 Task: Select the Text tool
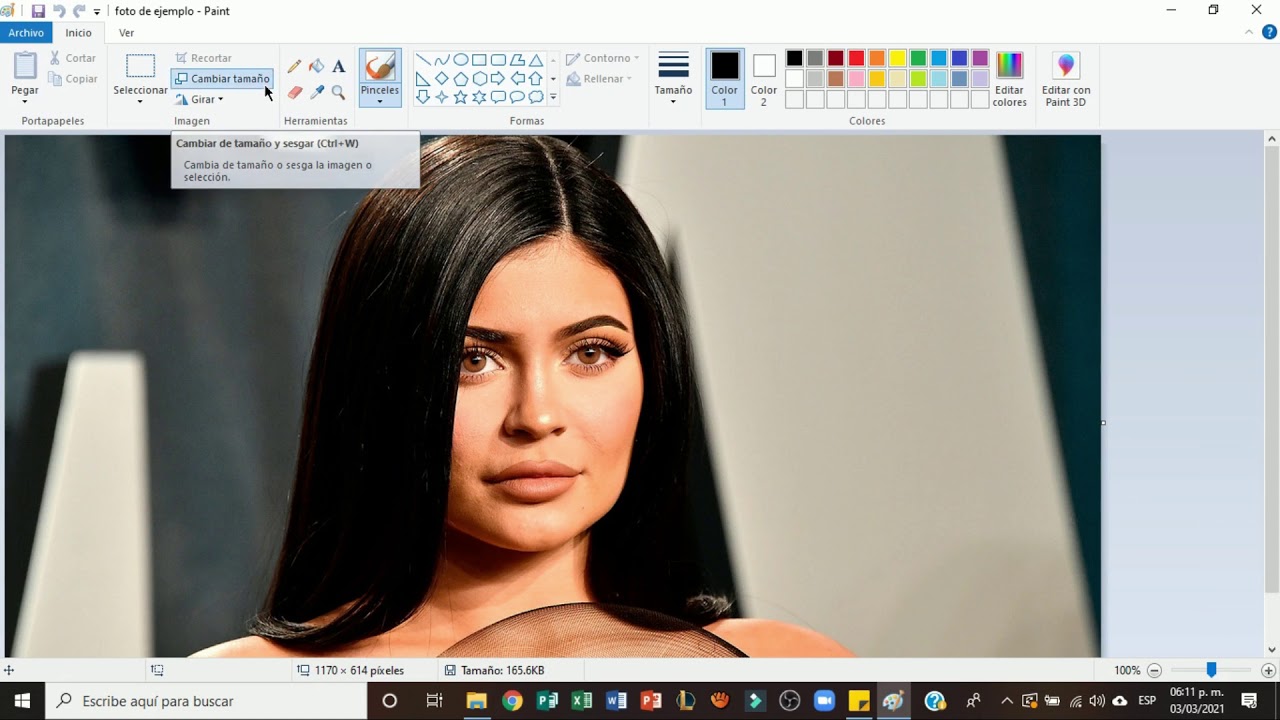click(338, 66)
